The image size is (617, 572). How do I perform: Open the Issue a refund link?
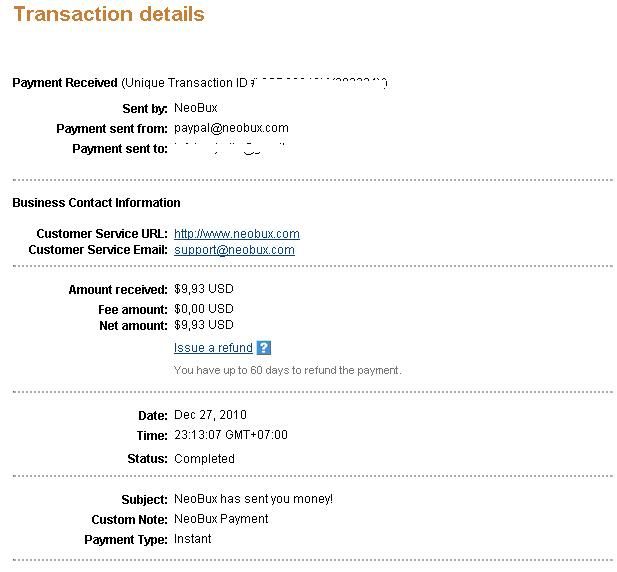213,348
